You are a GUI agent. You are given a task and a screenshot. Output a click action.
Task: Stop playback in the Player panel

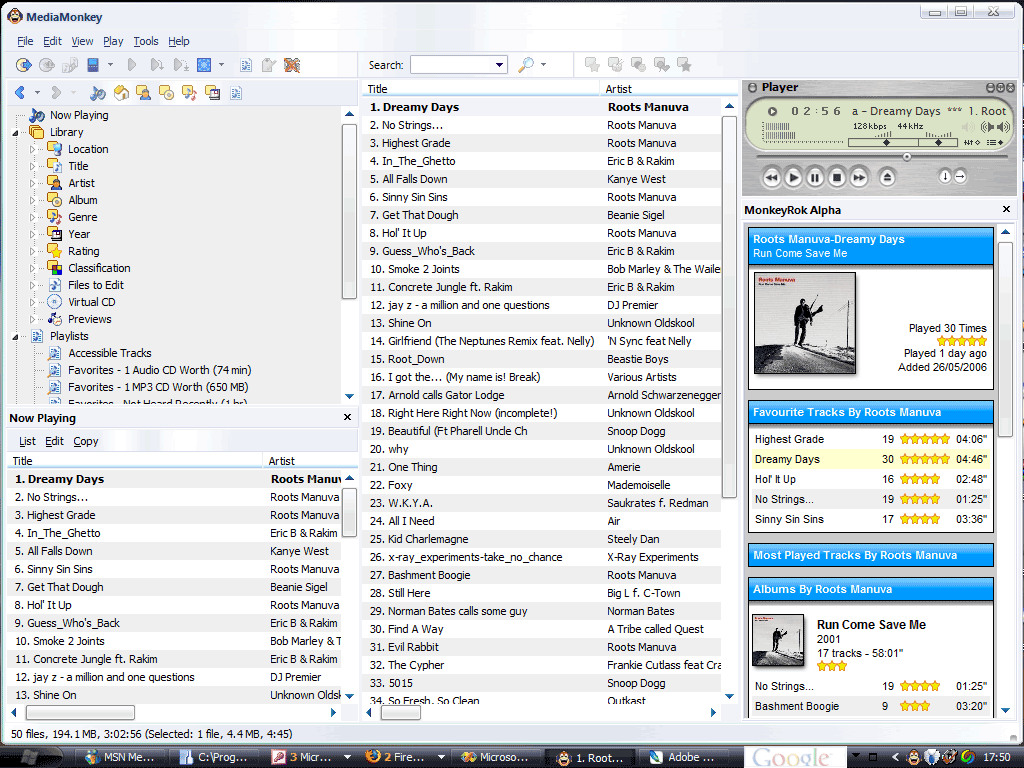[x=837, y=177]
